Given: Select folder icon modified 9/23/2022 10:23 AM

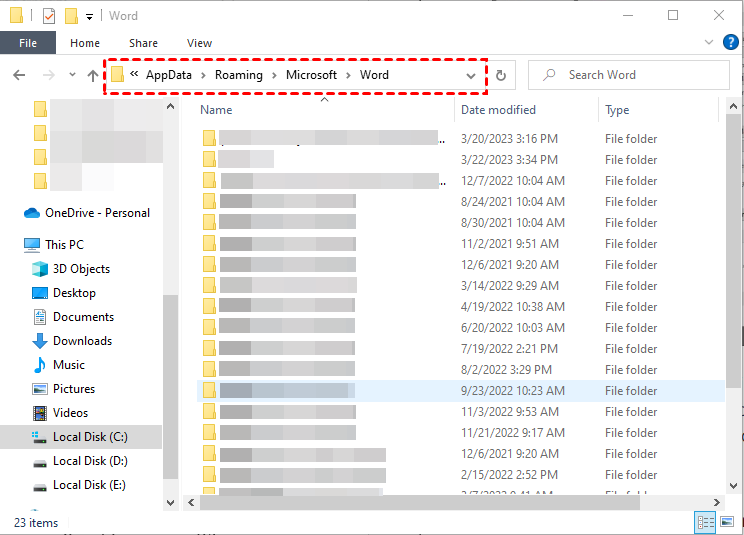Looking at the screenshot, I should coord(209,390).
